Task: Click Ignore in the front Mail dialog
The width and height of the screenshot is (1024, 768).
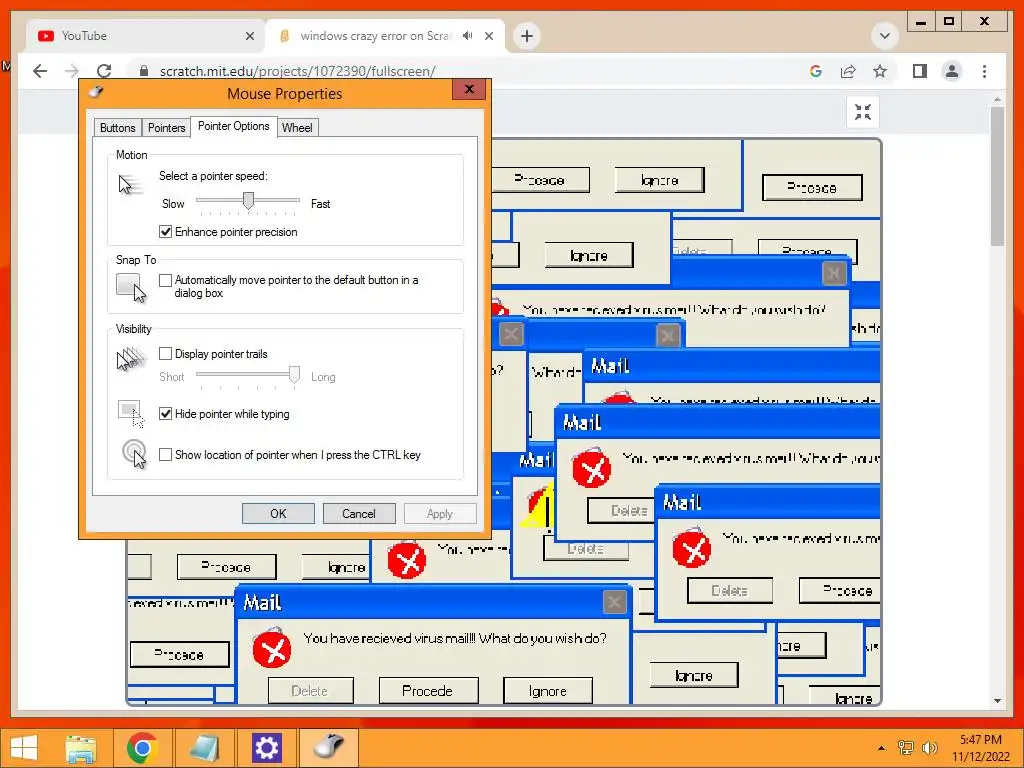Action: [548, 691]
